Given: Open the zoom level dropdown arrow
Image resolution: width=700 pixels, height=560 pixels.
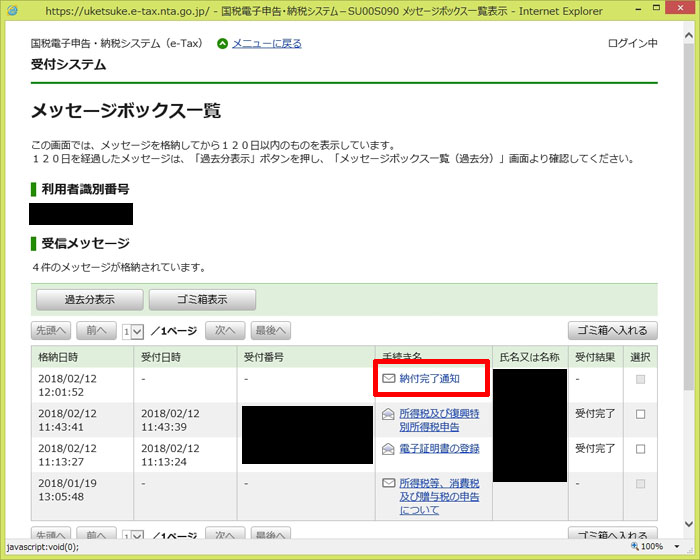Looking at the screenshot, I should point(677,547).
